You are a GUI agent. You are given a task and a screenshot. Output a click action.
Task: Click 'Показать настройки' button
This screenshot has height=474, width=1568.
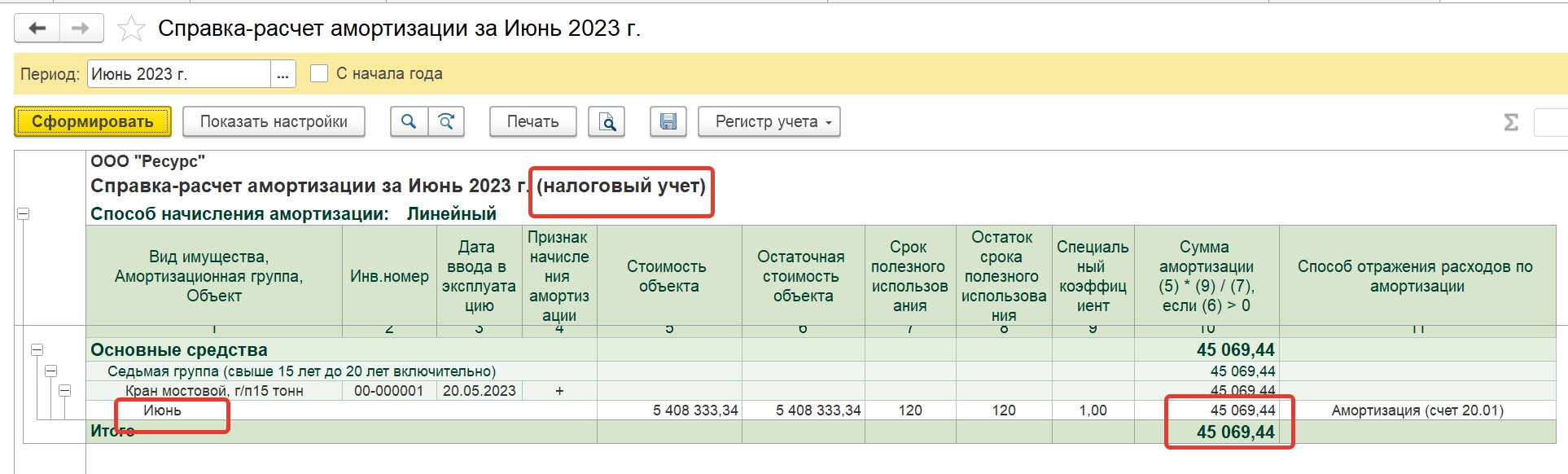(x=274, y=121)
